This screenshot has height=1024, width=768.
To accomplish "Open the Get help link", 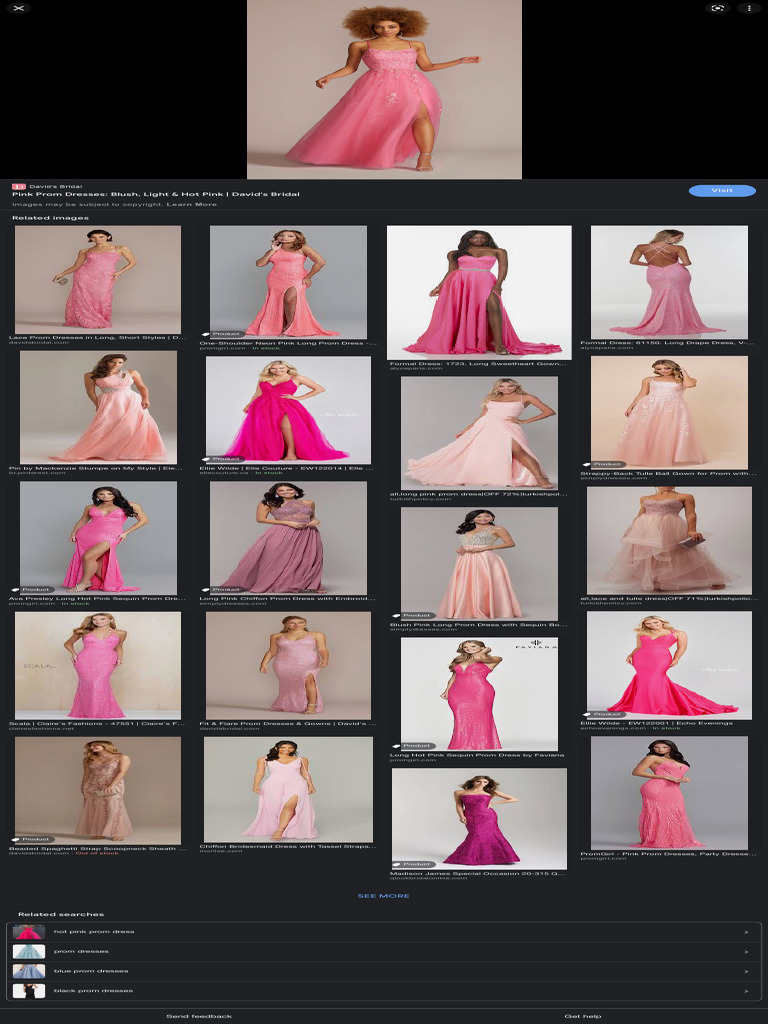I will point(583,1016).
